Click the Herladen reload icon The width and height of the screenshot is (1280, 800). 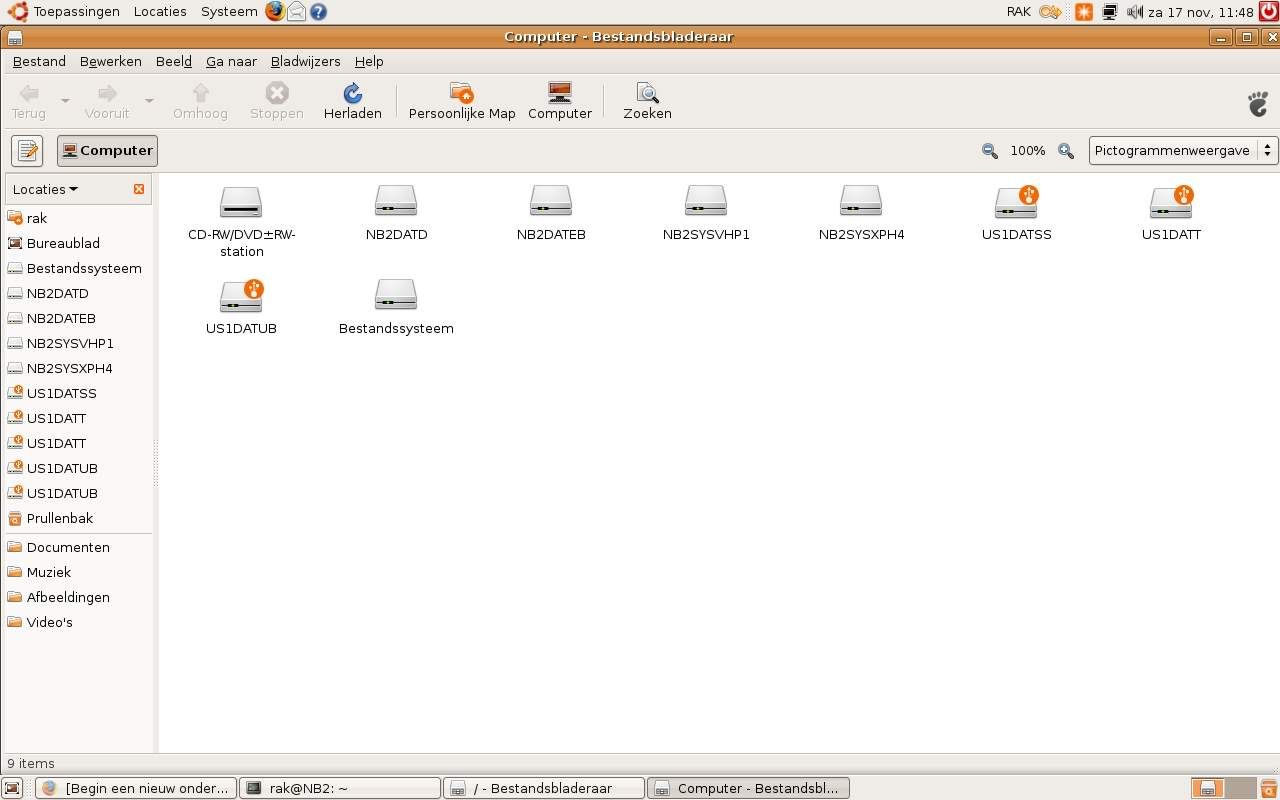tap(352, 94)
